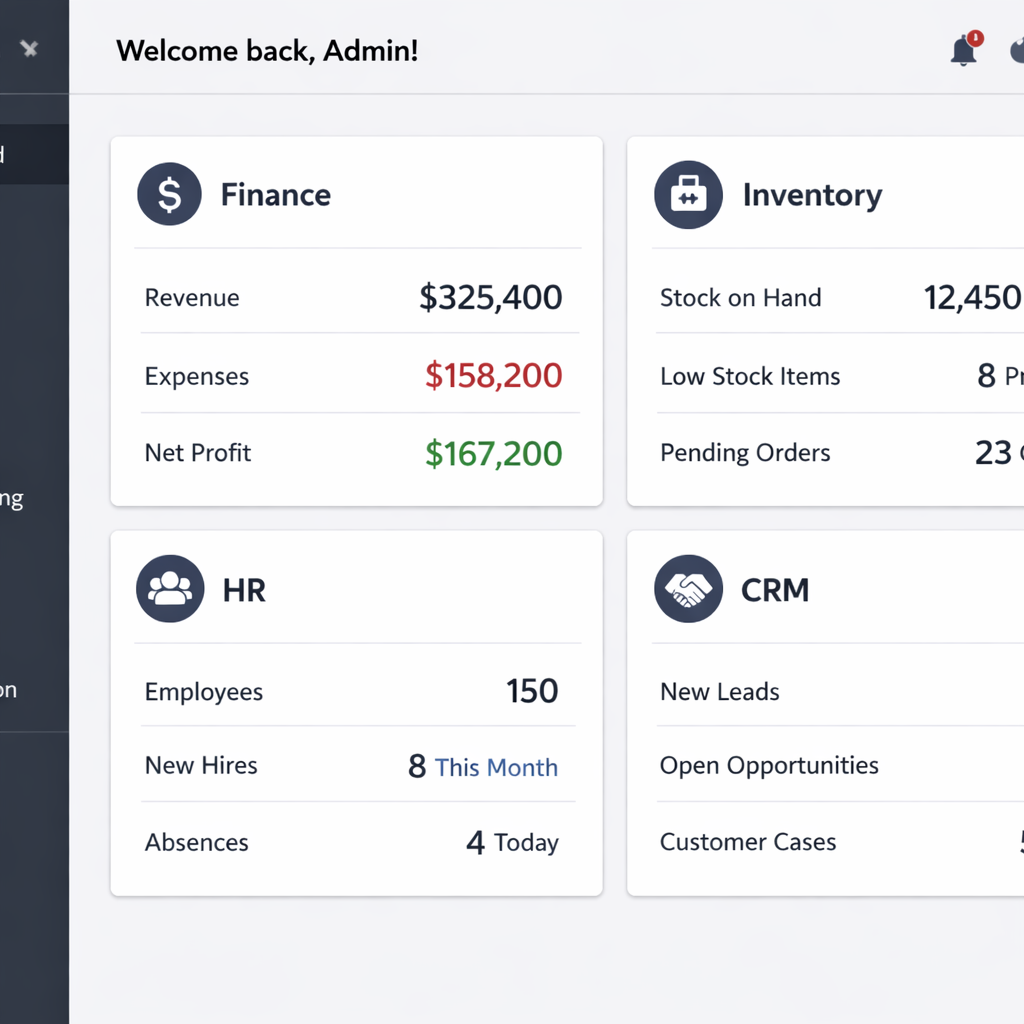The image size is (1024, 1024).
Task: Open the Stock on Hand row
Action: coord(740,297)
